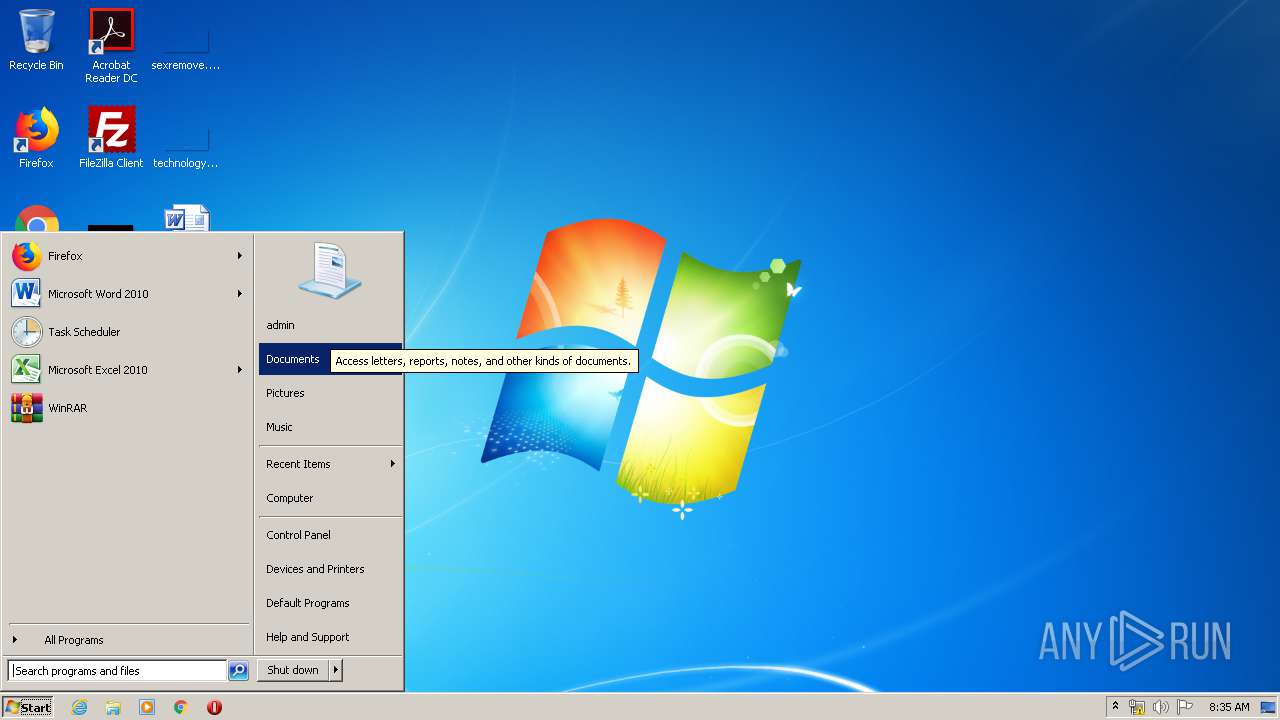The image size is (1280, 720).
Task: Open Control Panel from Start menu
Action: pyautogui.click(x=330, y=535)
